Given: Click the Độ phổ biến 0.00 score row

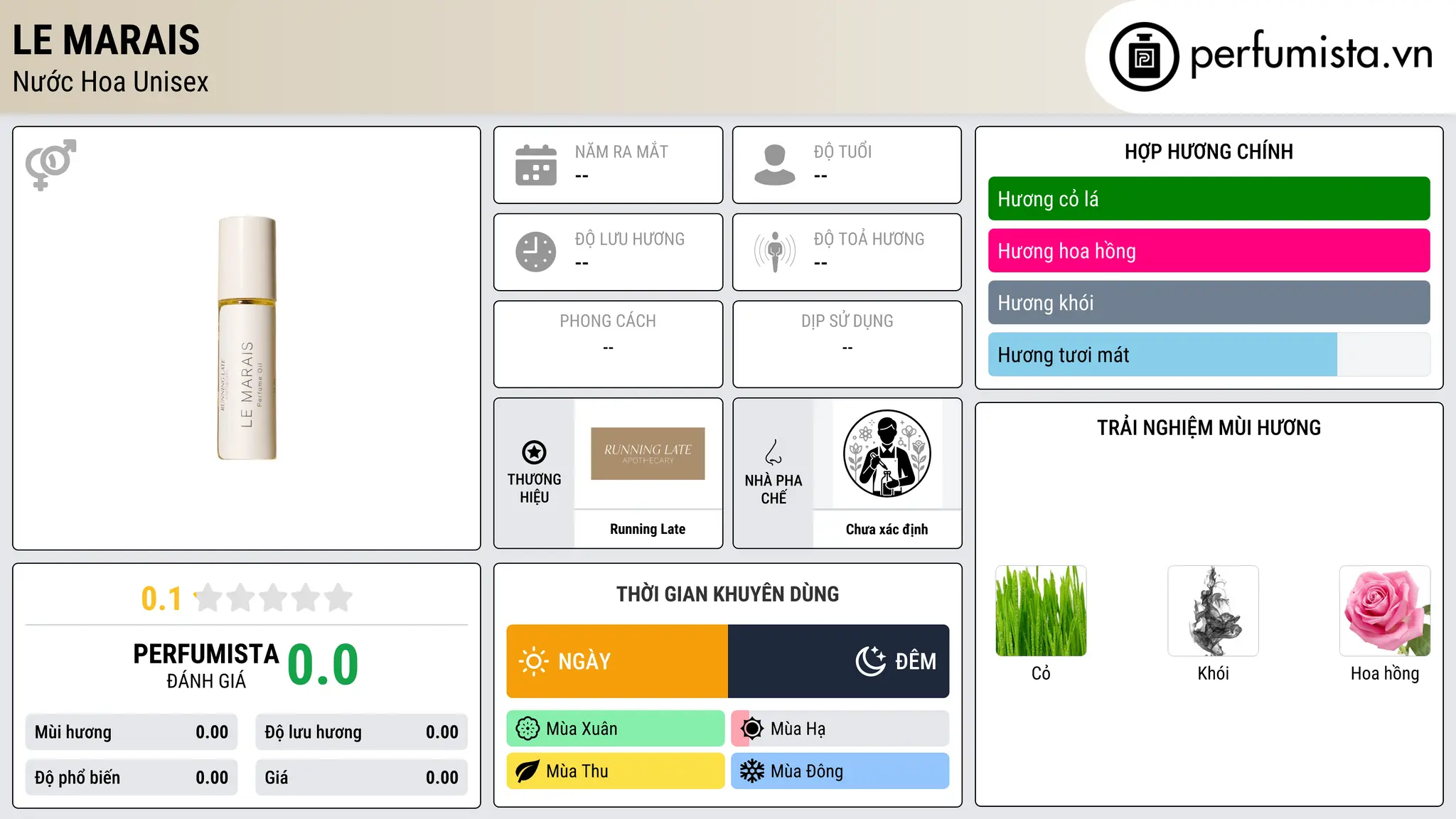Looking at the screenshot, I should click(132, 778).
